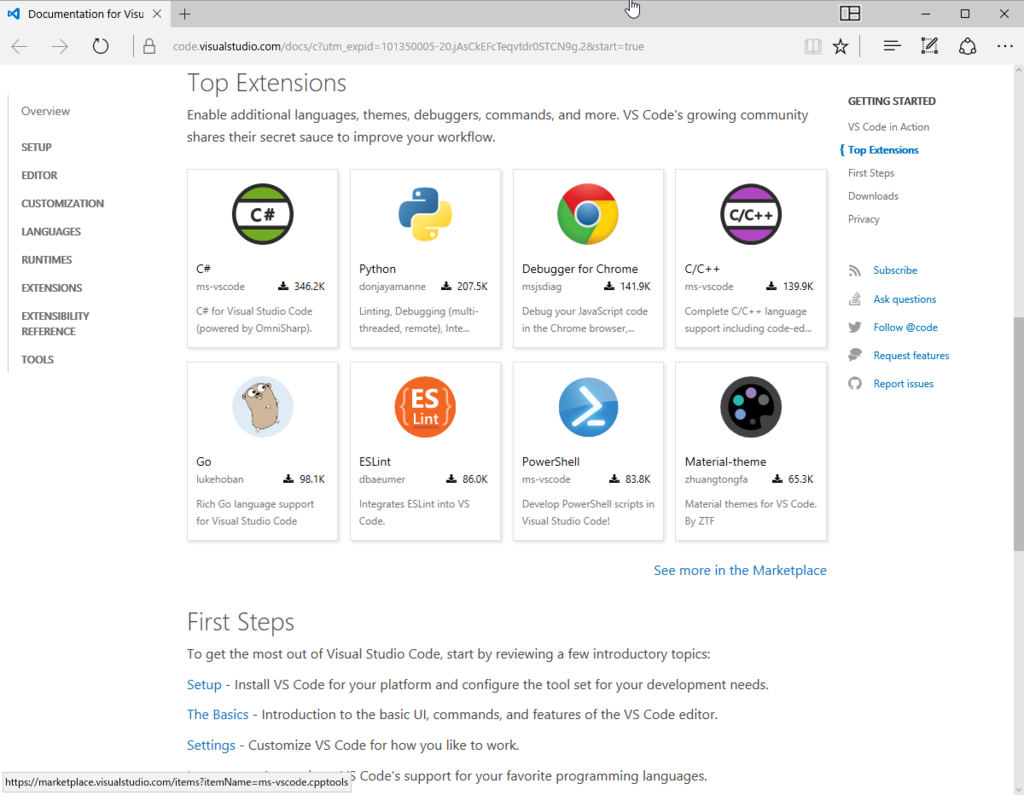This screenshot has width=1024, height=795.
Task: Jump to First Steps in page nav
Action: (x=871, y=172)
